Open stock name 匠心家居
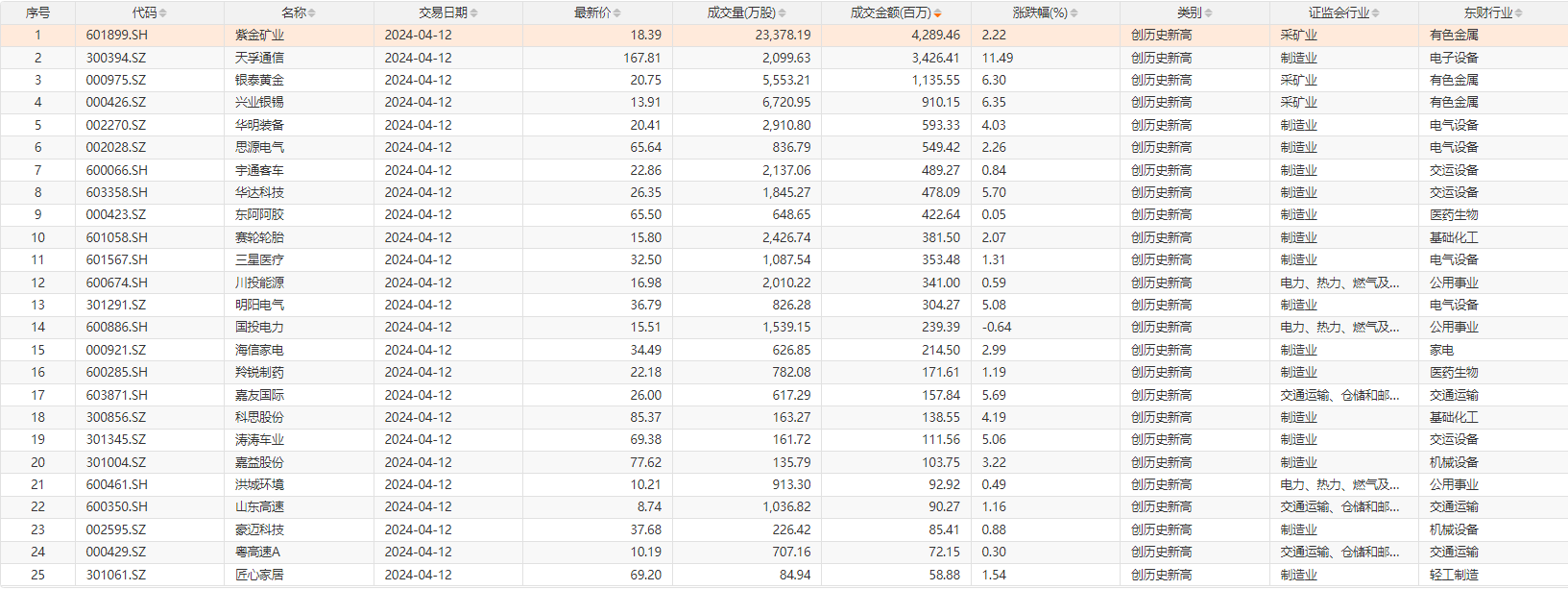The image size is (1568, 590). [259, 575]
